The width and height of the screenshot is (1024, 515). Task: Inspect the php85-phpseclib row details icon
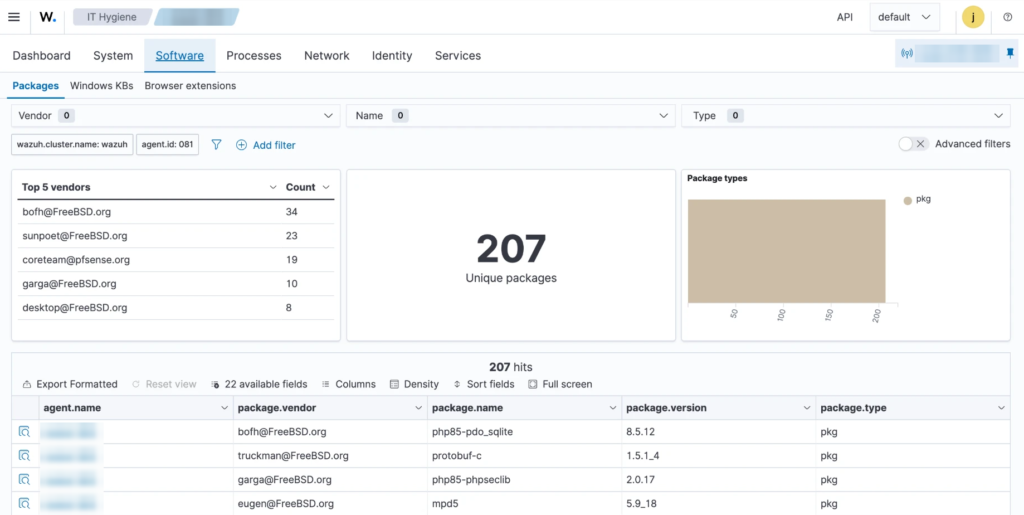tap(24, 480)
